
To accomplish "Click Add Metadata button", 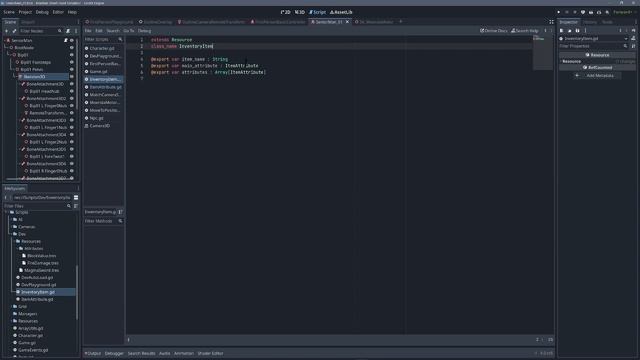I will (597, 76).
